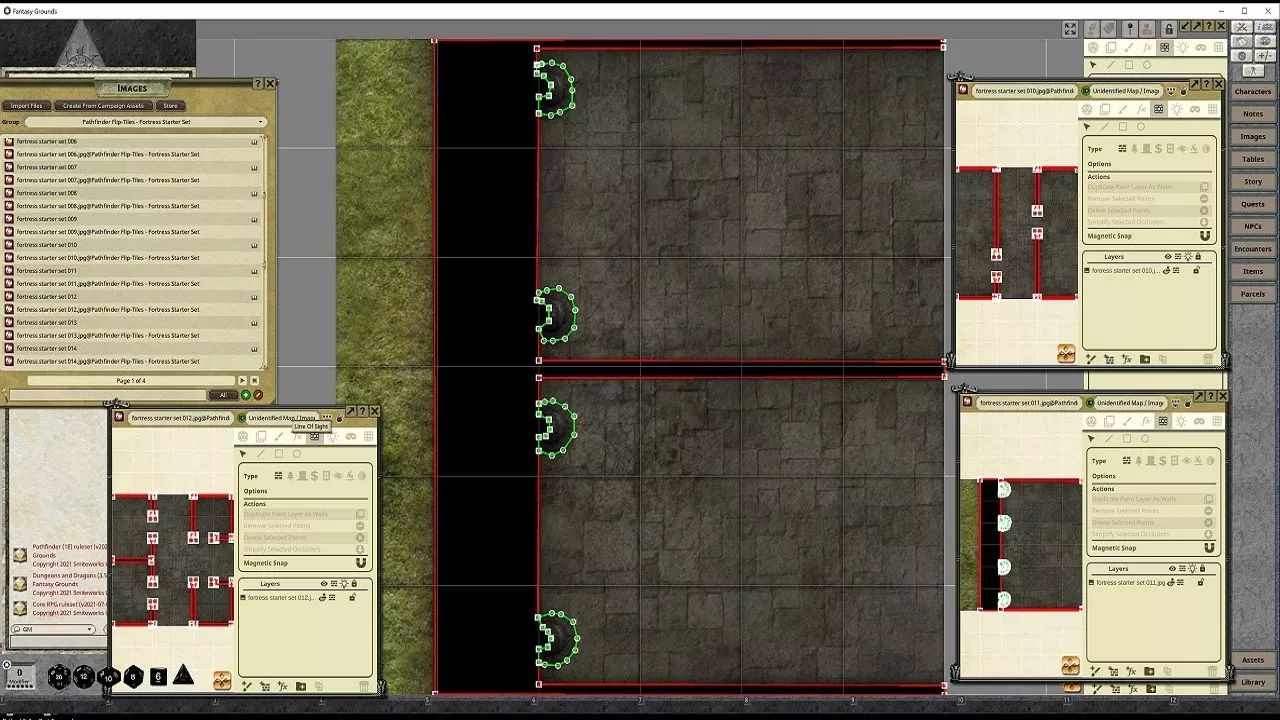Viewport: 1280px width, 720px height.
Task: Select the d10 die
Action: pos(109,677)
